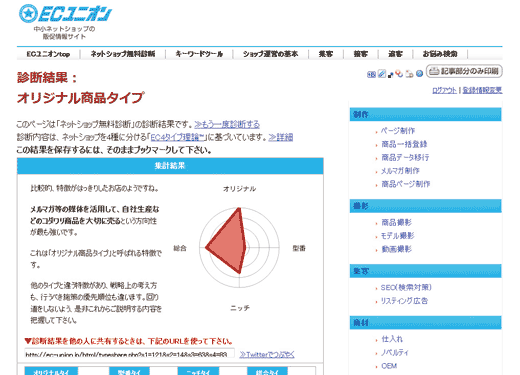Open 動画撮影 in the sidebar
The height and width of the screenshot is (375, 520).
coord(396,249)
